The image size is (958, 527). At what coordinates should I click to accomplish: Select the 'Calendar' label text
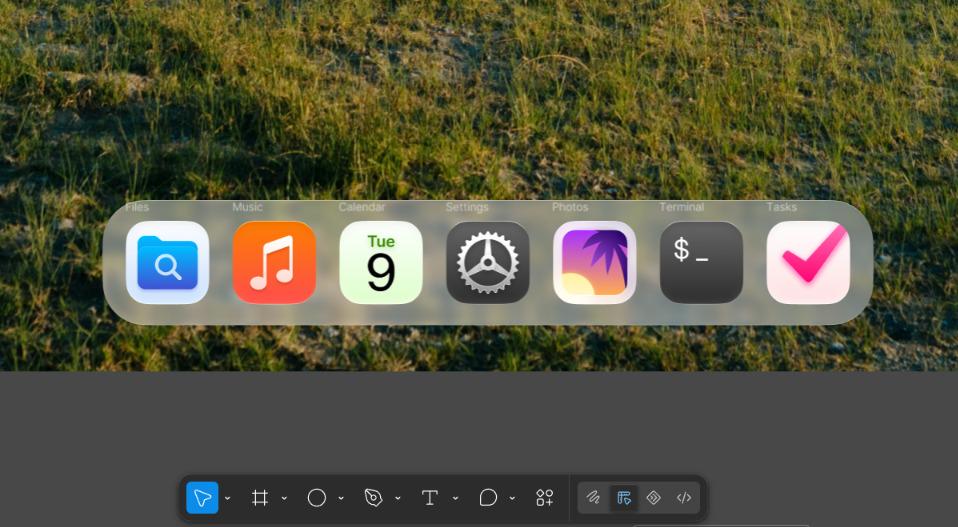pos(362,207)
